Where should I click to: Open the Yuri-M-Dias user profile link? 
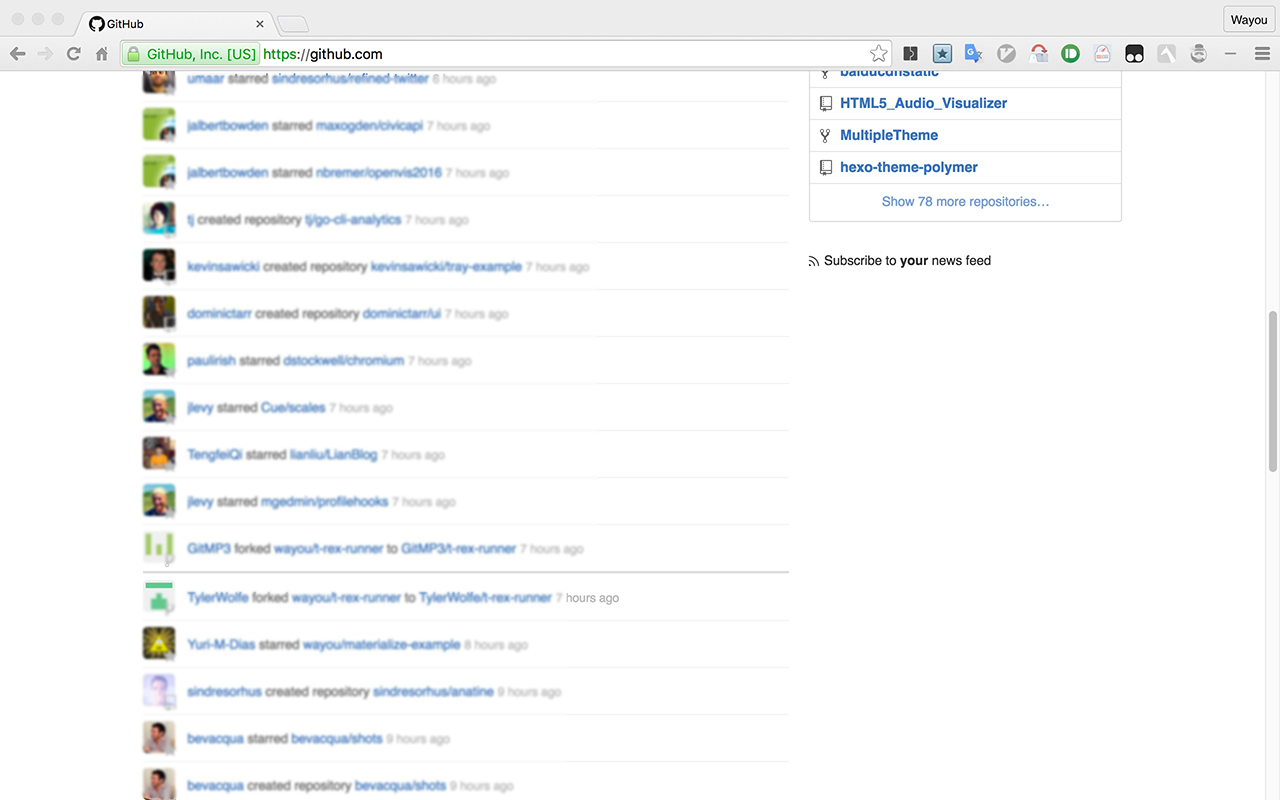click(x=221, y=645)
